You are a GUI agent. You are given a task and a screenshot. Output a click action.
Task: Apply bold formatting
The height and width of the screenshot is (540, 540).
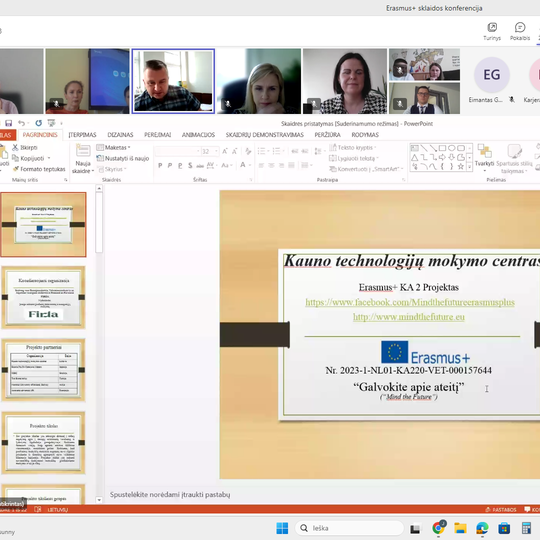point(160,166)
